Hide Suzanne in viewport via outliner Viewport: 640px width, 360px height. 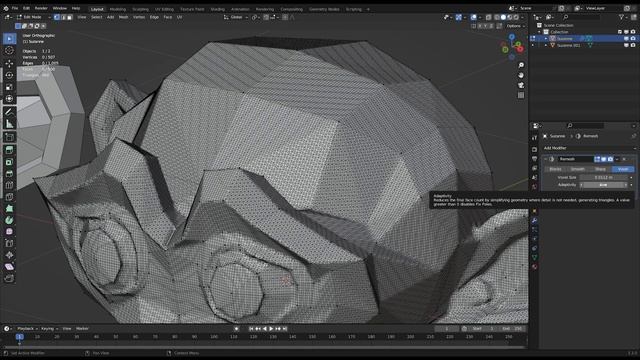coord(626,39)
